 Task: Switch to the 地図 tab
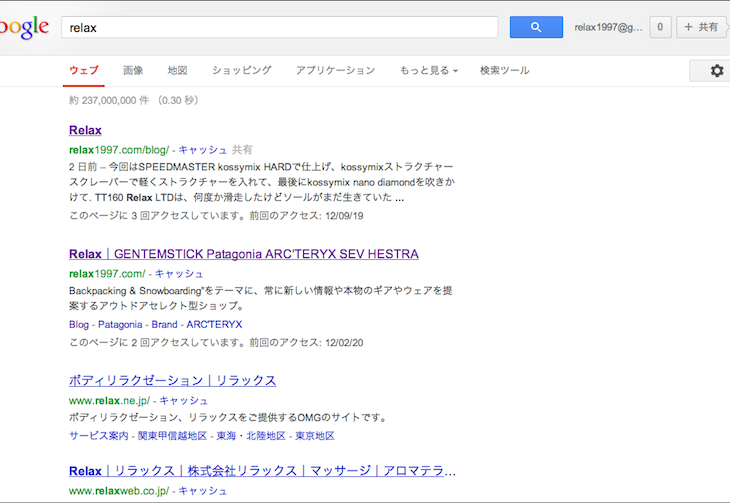click(x=177, y=70)
